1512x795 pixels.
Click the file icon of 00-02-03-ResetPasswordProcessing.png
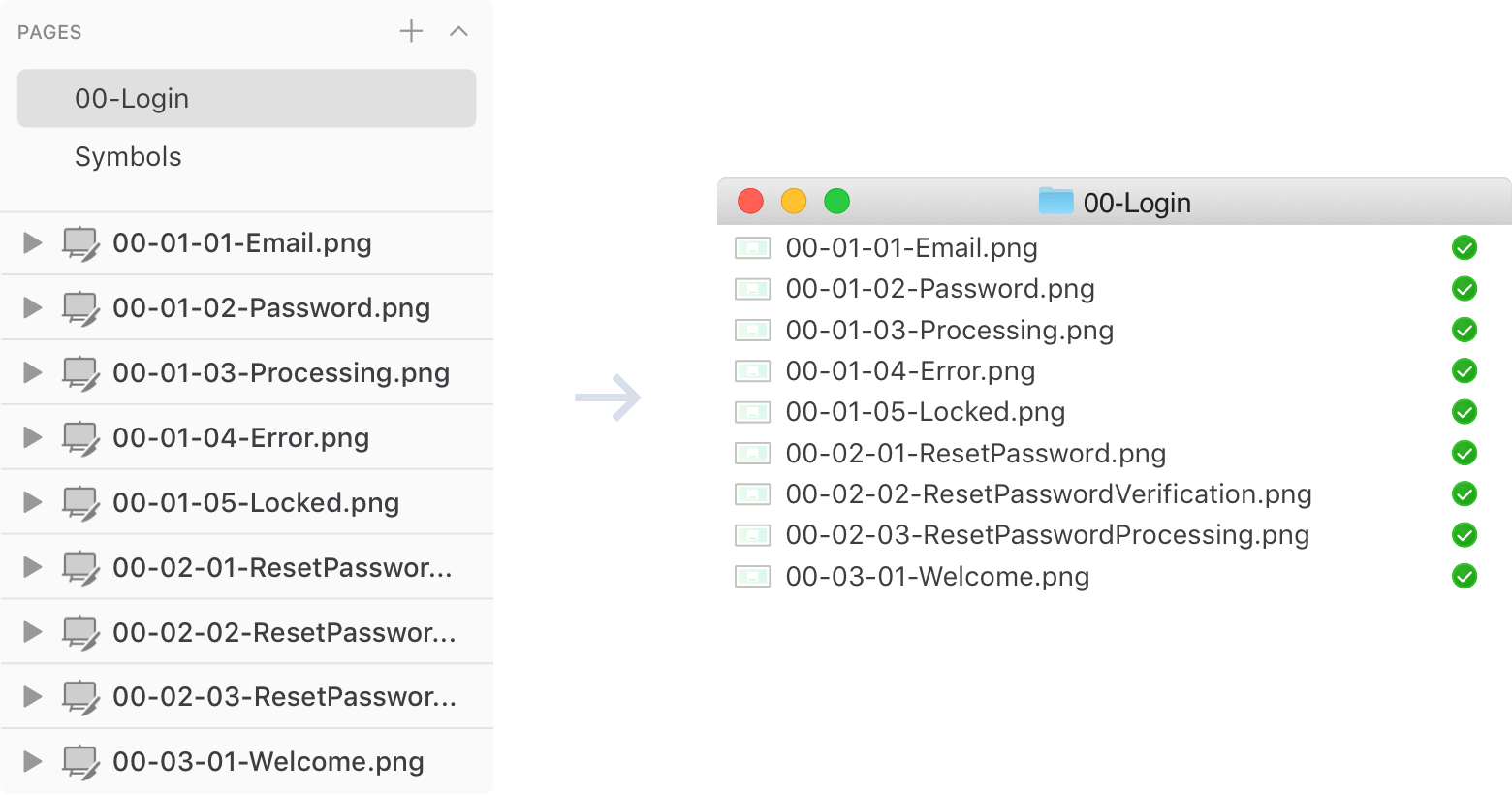(x=752, y=535)
